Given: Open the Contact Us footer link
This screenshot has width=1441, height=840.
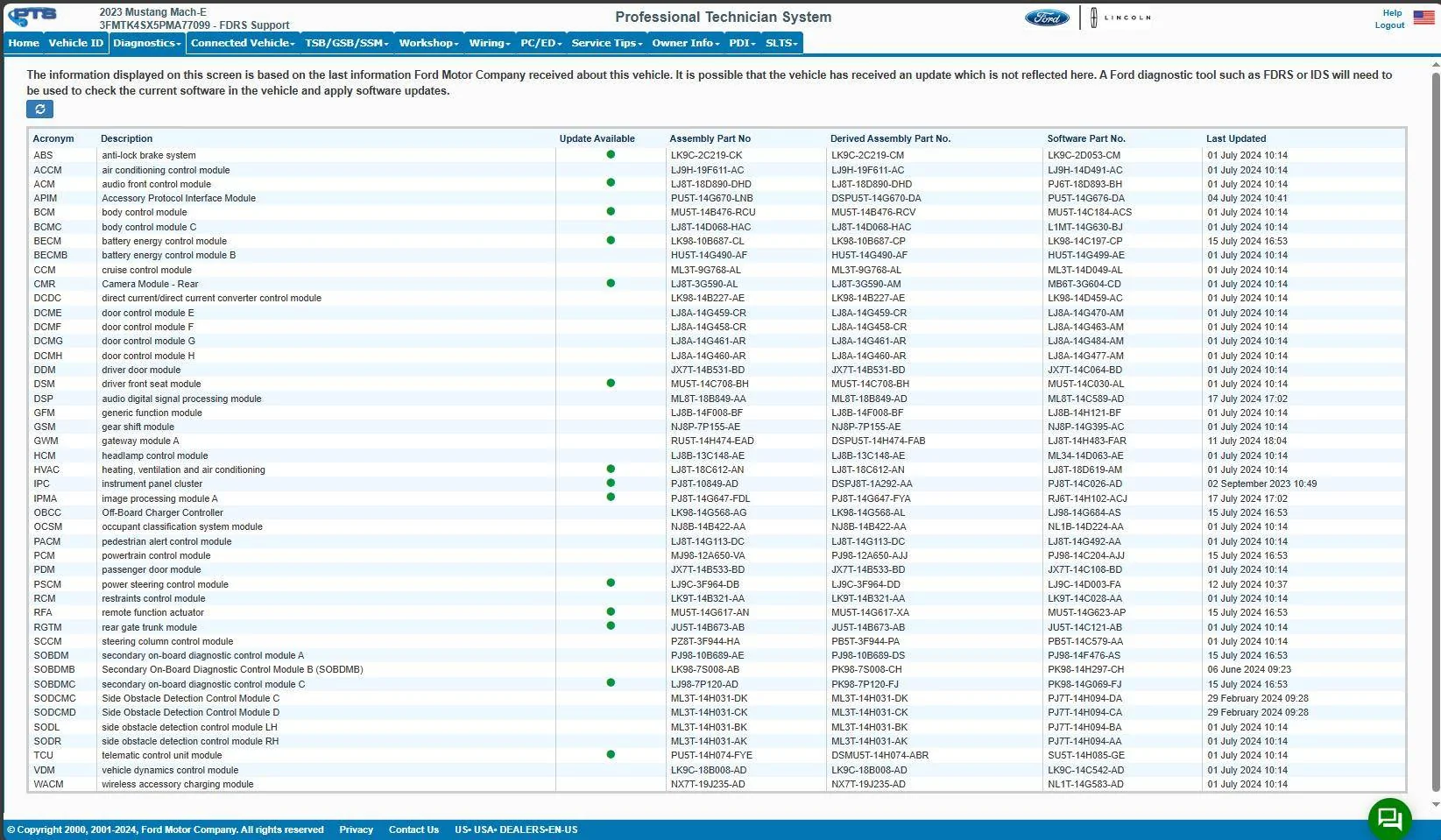Looking at the screenshot, I should pyautogui.click(x=413, y=829).
